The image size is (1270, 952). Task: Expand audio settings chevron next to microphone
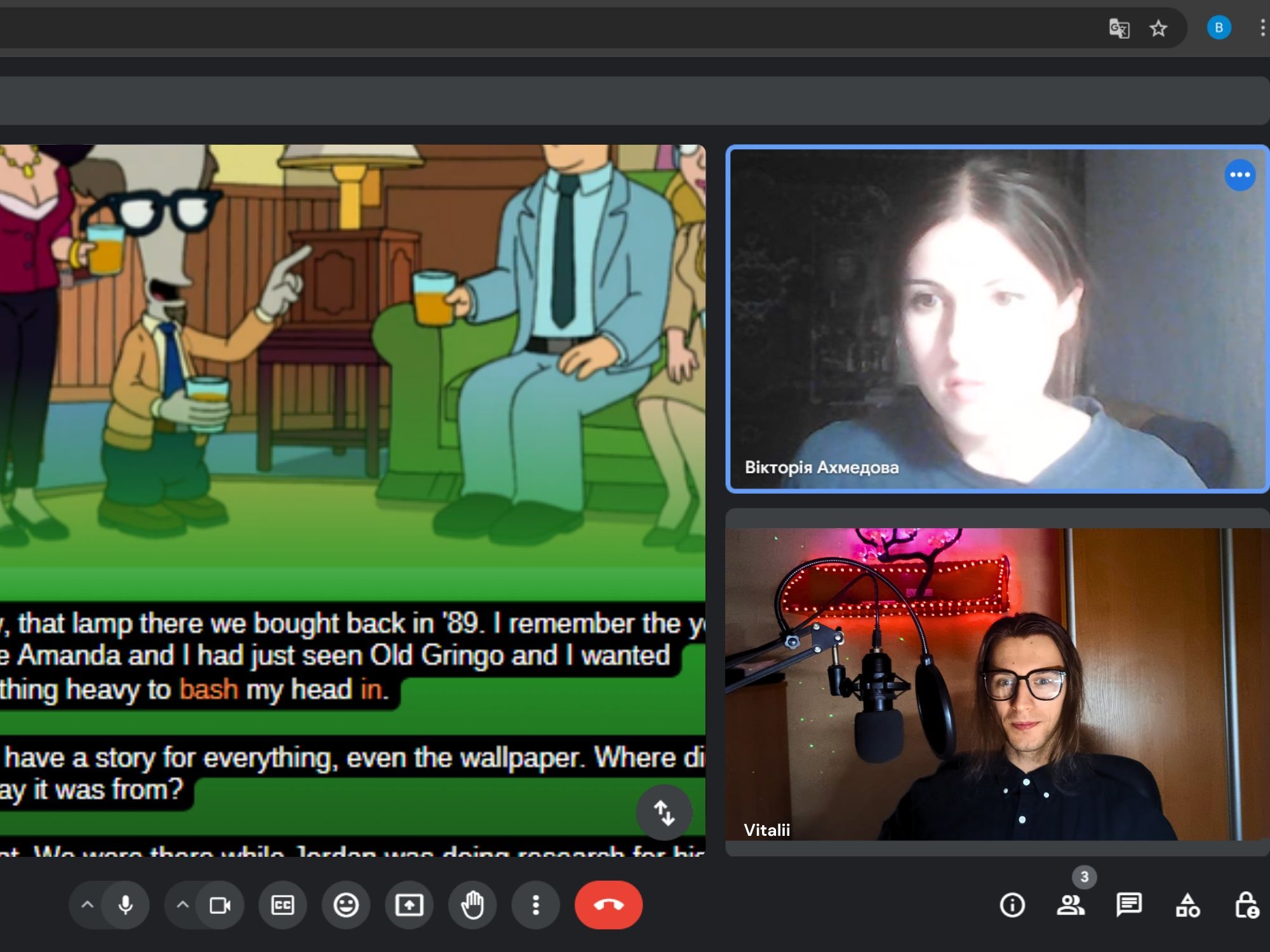coord(88,905)
